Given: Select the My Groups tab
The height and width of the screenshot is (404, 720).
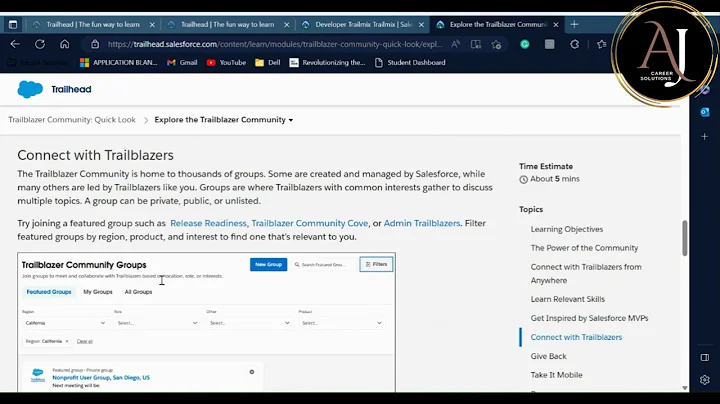Looking at the screenshot, I should pos(98,292).
